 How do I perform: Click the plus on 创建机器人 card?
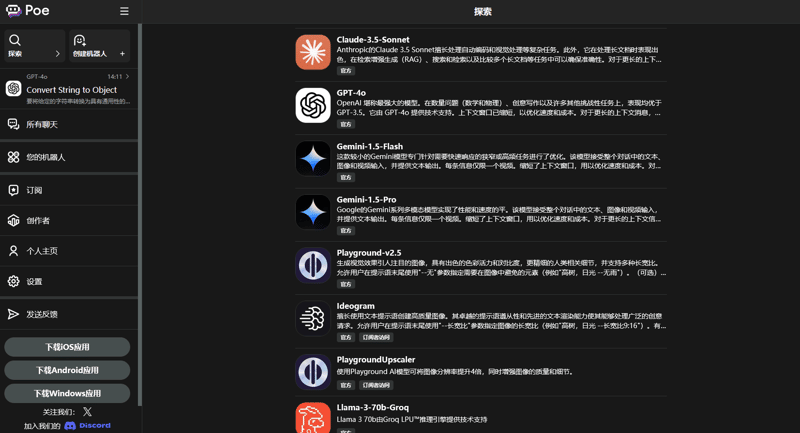tap(122, 54)
